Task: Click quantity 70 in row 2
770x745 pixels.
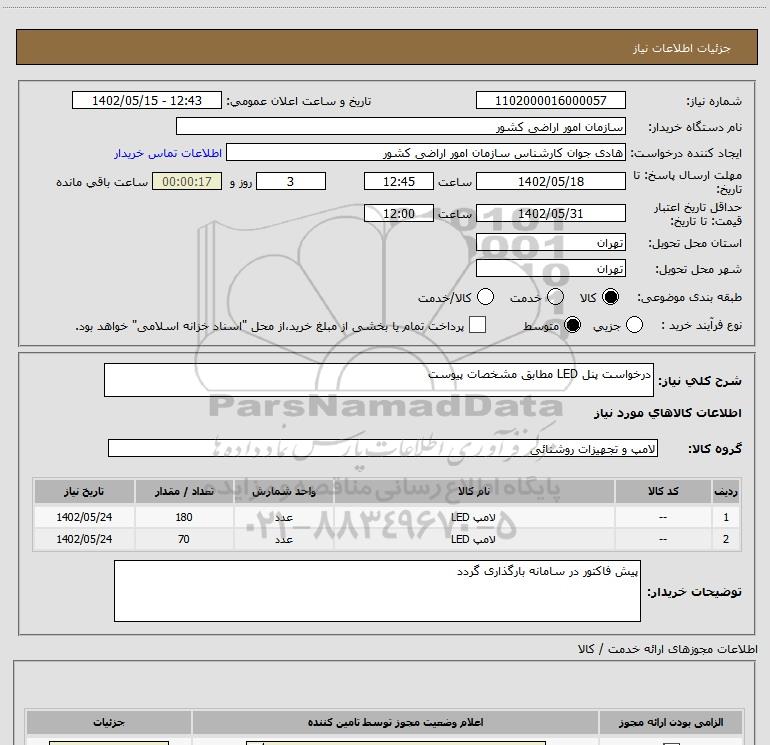Action: point(184,539)
